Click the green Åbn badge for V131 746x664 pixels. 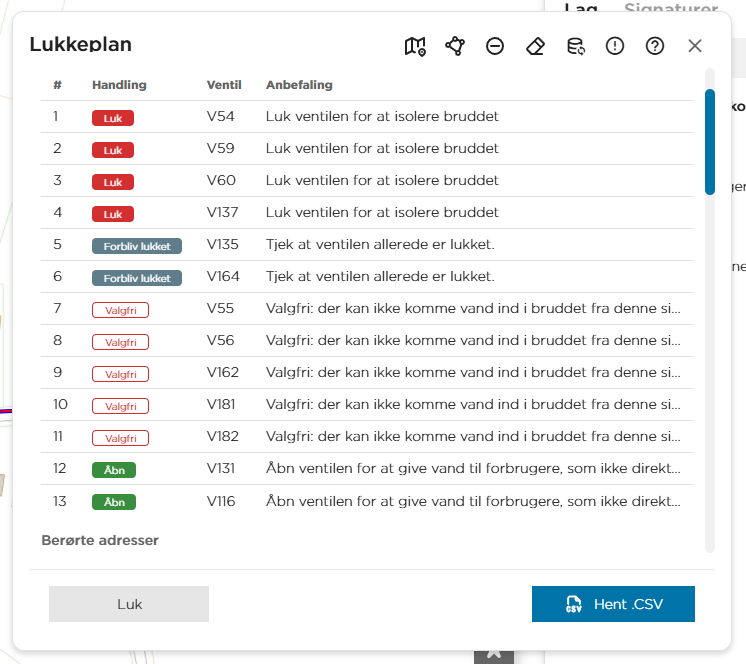pos(114,470)
